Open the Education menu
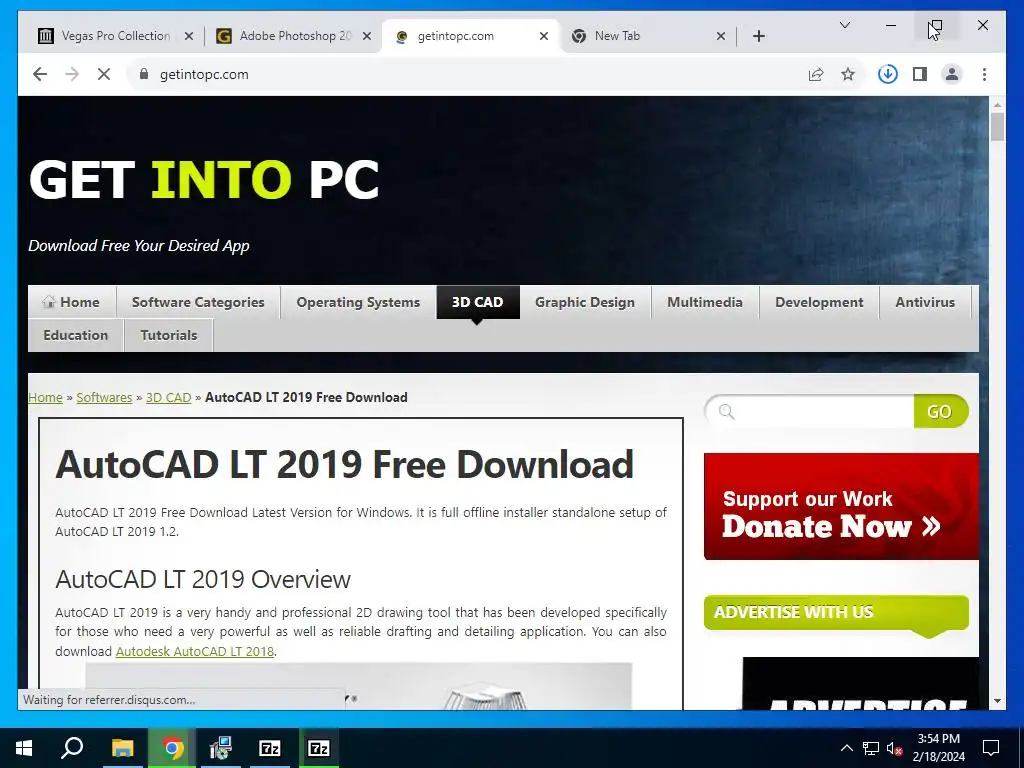The width and height of the screenshot is (1024, 768). pos(76,335)
